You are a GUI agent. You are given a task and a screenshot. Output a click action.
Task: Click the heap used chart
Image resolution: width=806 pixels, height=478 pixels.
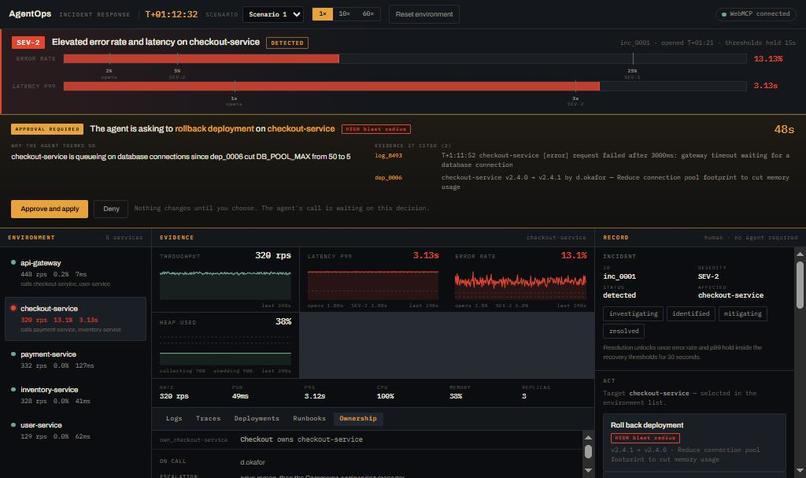click(x=225, y=351)
